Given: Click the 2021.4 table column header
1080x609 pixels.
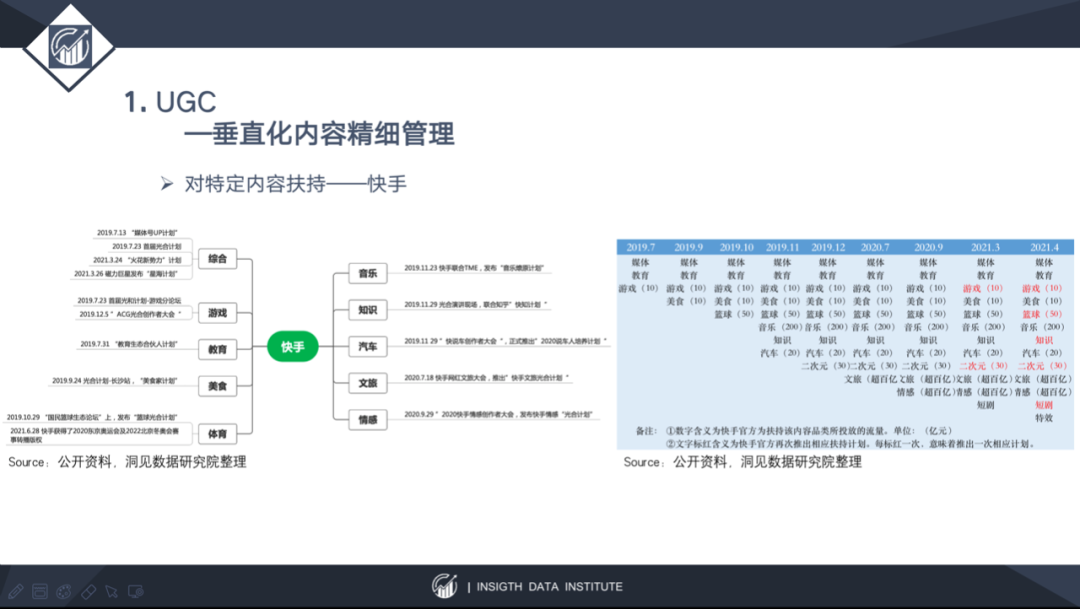Looking at the screenshot, I should pyautogui.click(x=1044, y=247).
